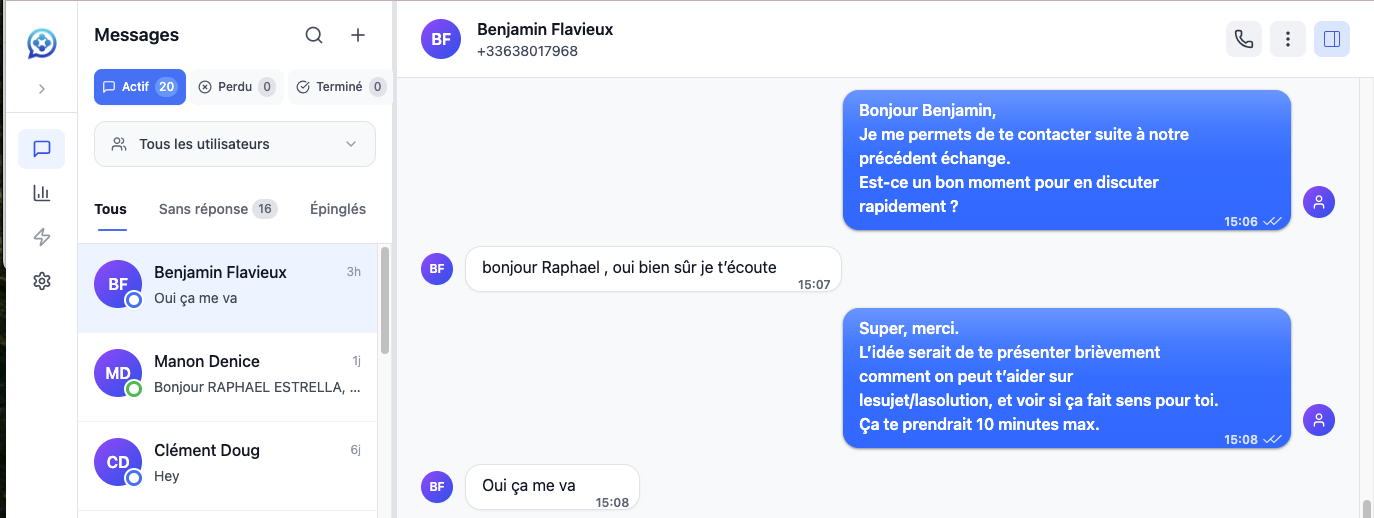Viewport: 1374px width, 518px height.
Task: Filter by "Terminé" conversations
Action: [339, 87]
